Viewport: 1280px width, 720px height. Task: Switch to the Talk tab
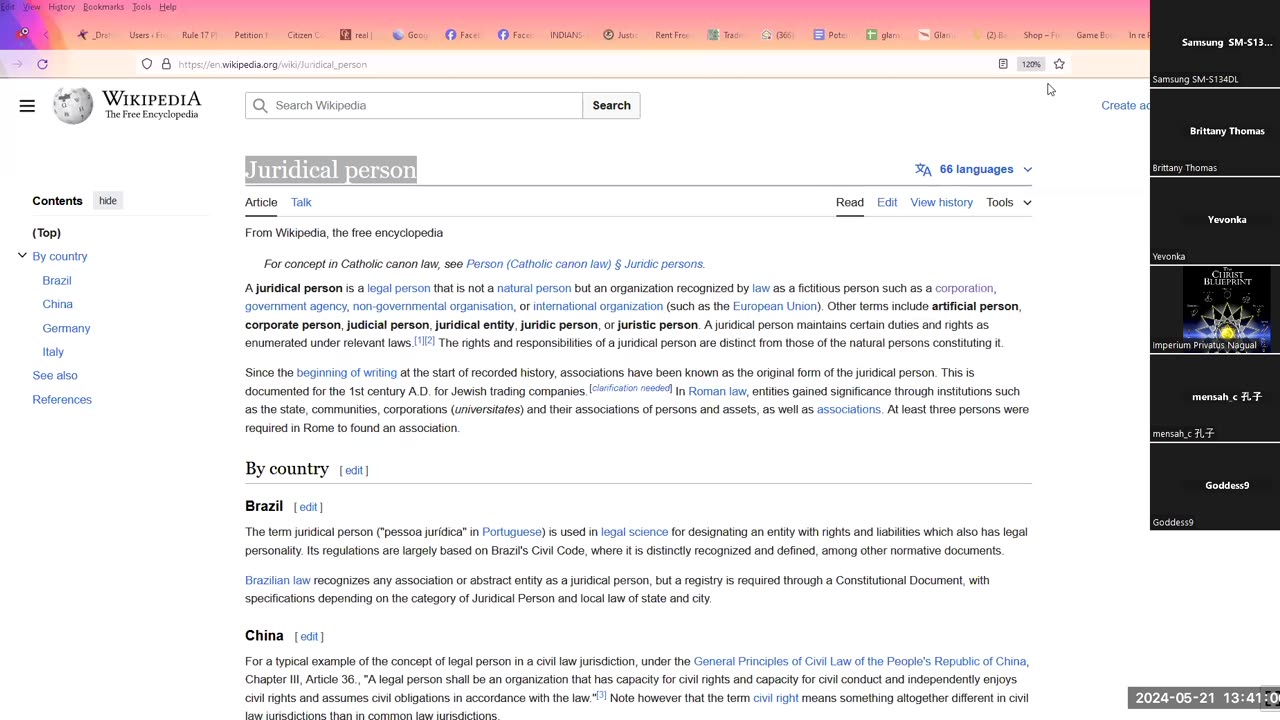pos(301,202)
